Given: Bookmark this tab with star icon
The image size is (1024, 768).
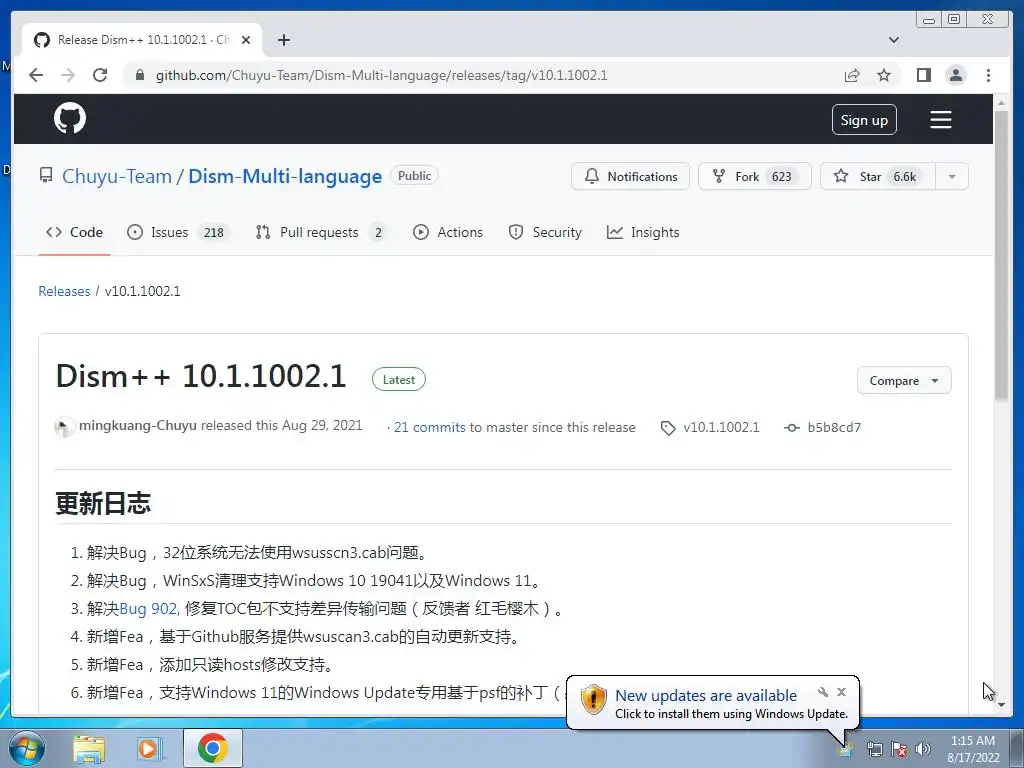Looking at the screenshot, I should 884,75.
